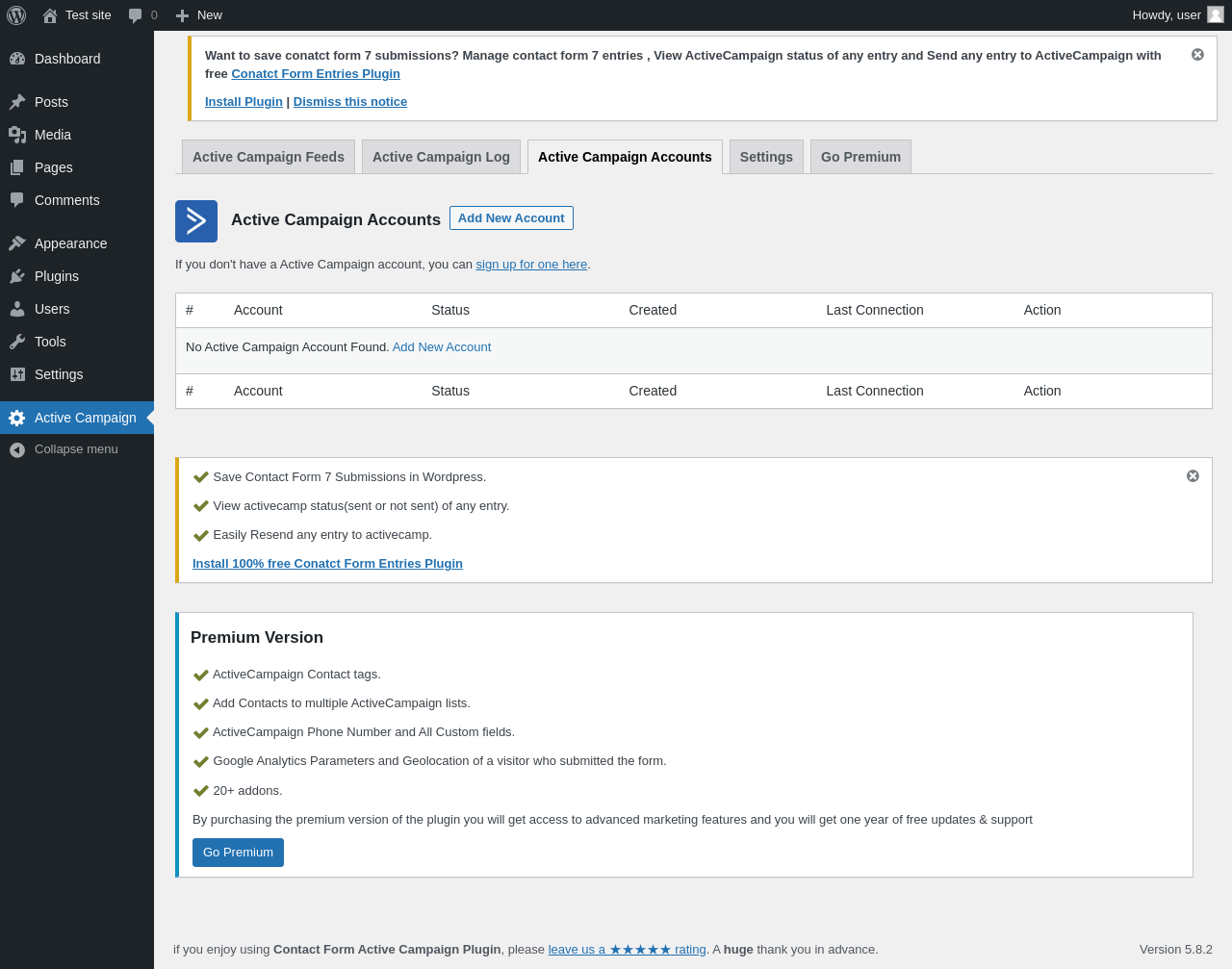Click the Posts pushpin icon
The height and width of the screenshot is (969, 1232).
[x=17, y=102]
